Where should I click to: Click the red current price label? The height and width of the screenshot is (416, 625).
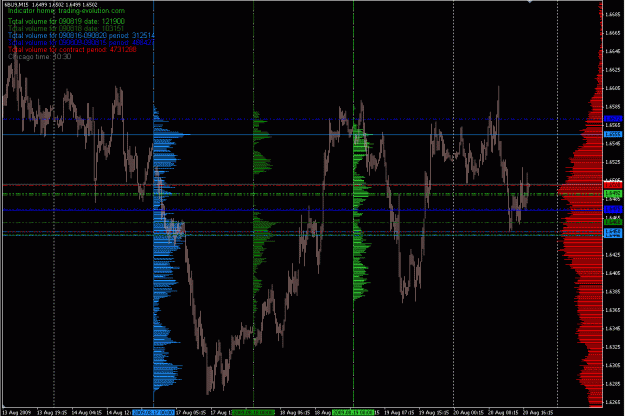pyautogui.click(x=613, y=185)
